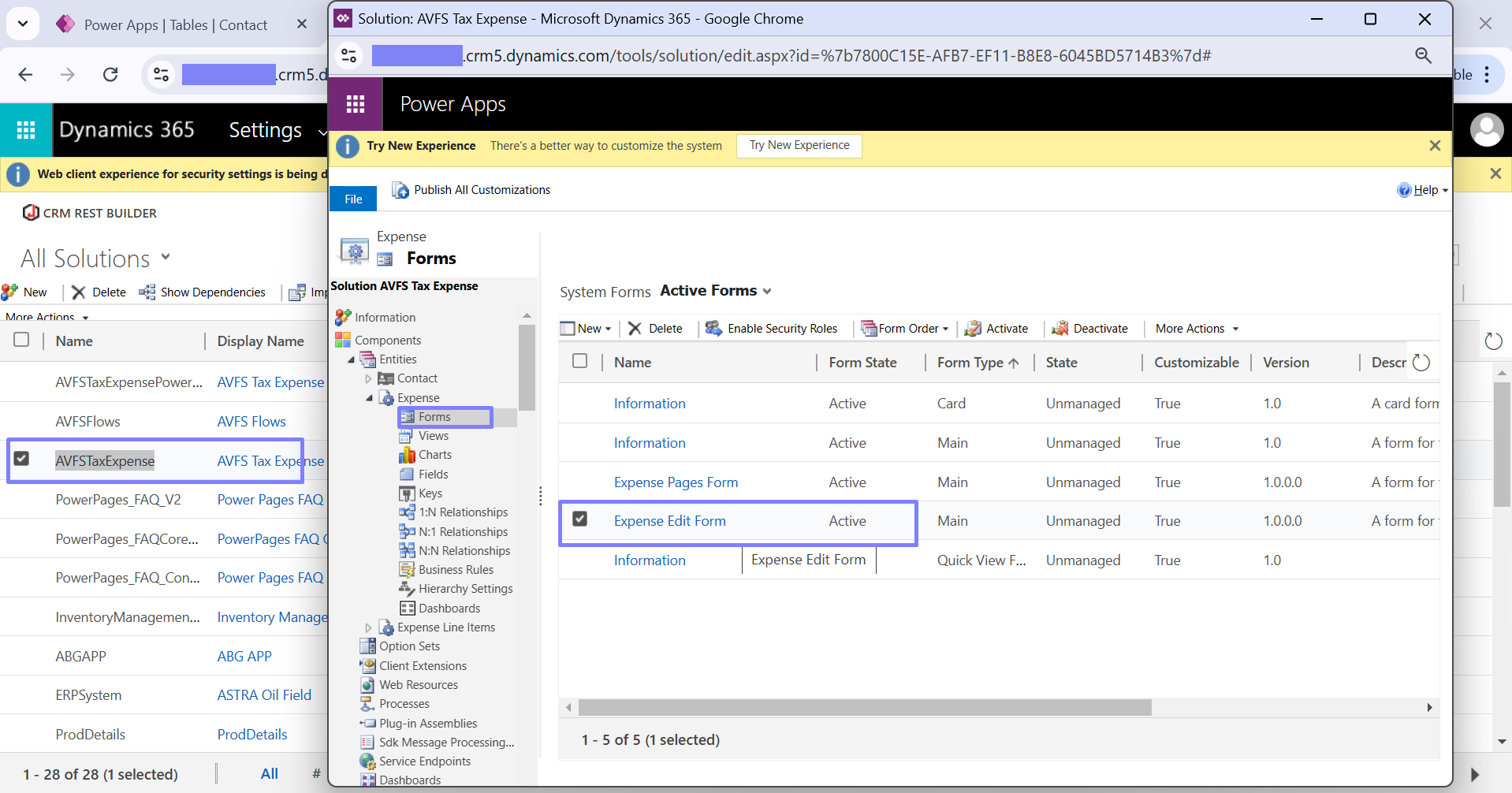Uncheck the AVFSTaxExpense solution row checkbox
Viewport: 1512px width, 793px height.
click(x=21, y=459)
